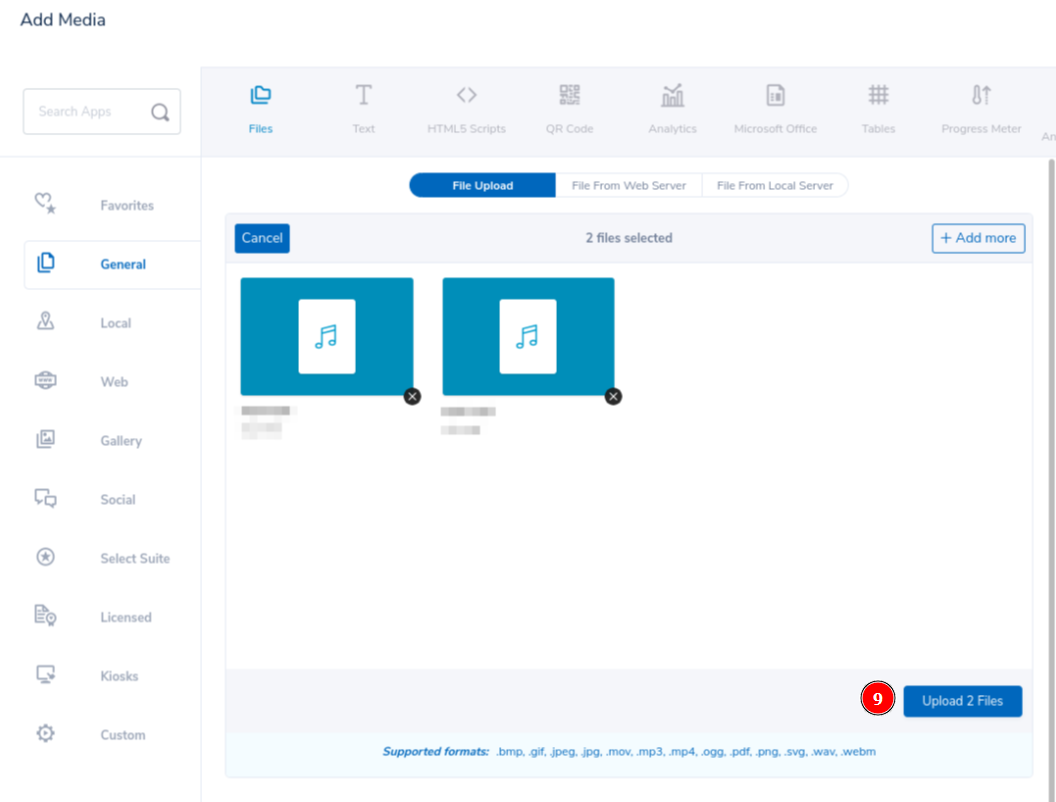Click the Upload 2 Files button
Viewport: 1056px width, 802px height.
(x=962, y=701)
